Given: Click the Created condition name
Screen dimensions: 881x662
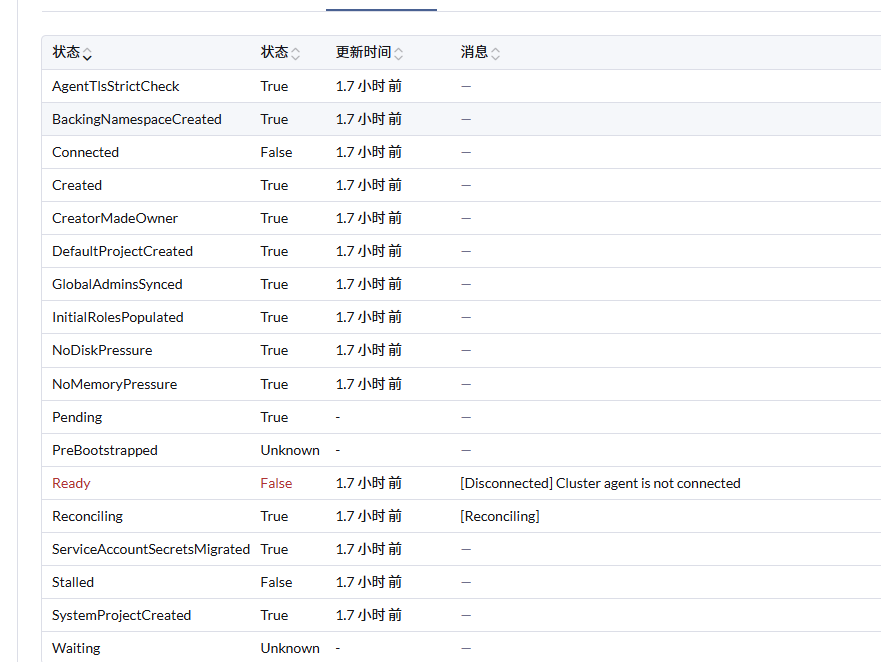Looking at the screenshot, I should point(77,185).
